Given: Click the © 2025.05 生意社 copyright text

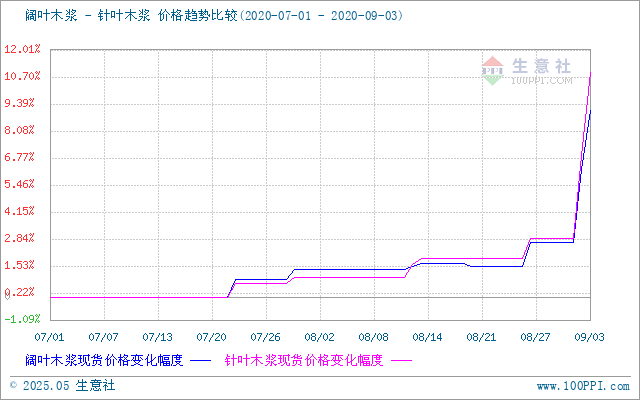Looking at the screenshot, I should (62, 386).
